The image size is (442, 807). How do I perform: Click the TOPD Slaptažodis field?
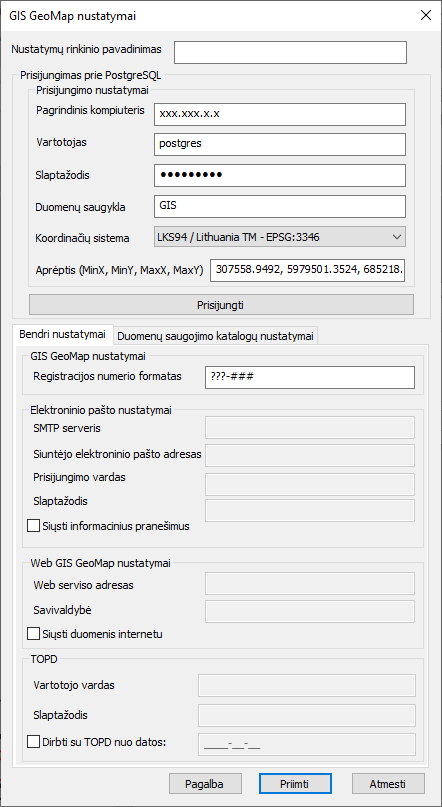307,715
